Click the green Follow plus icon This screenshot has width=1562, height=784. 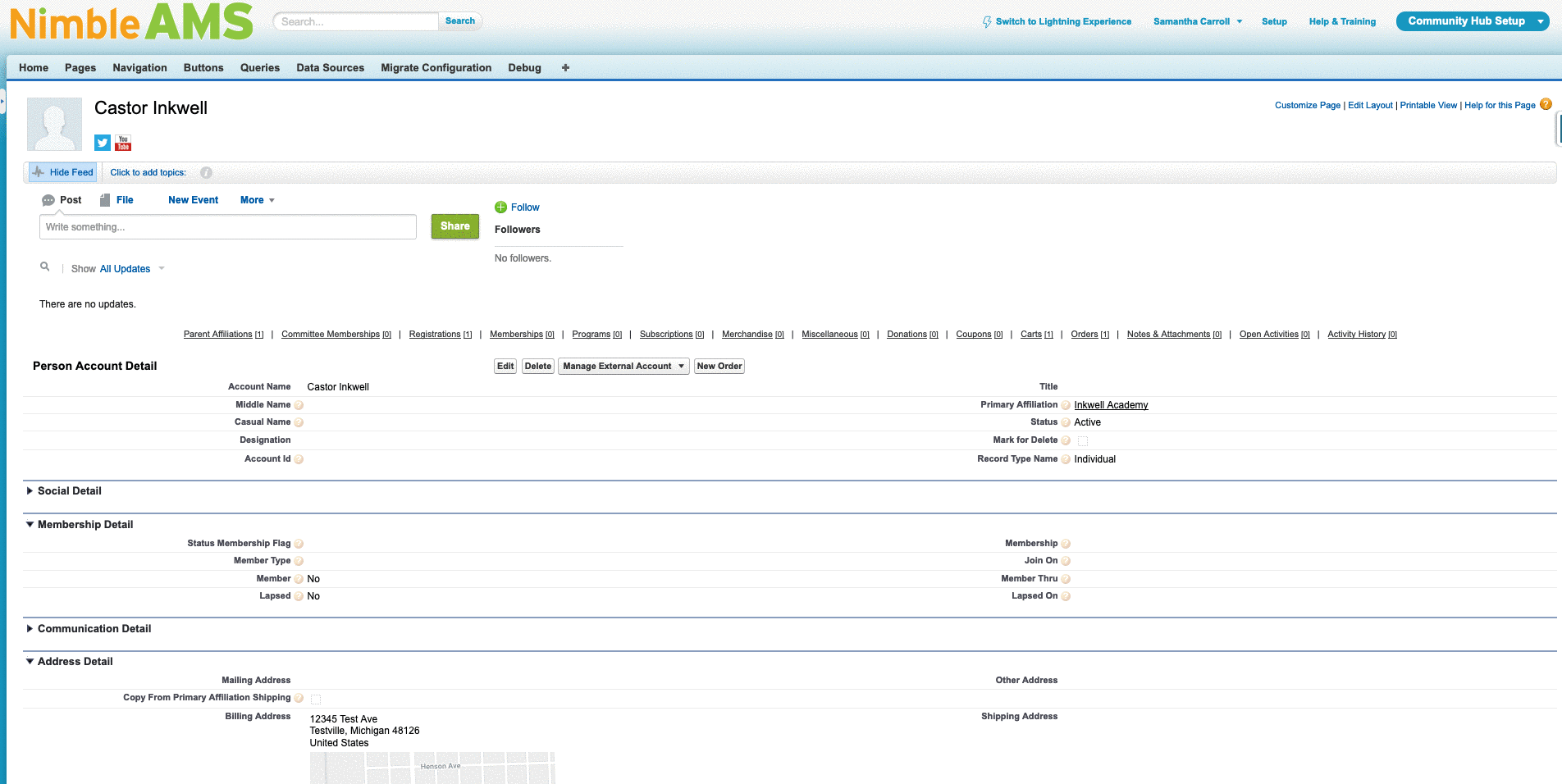[500, 207]
